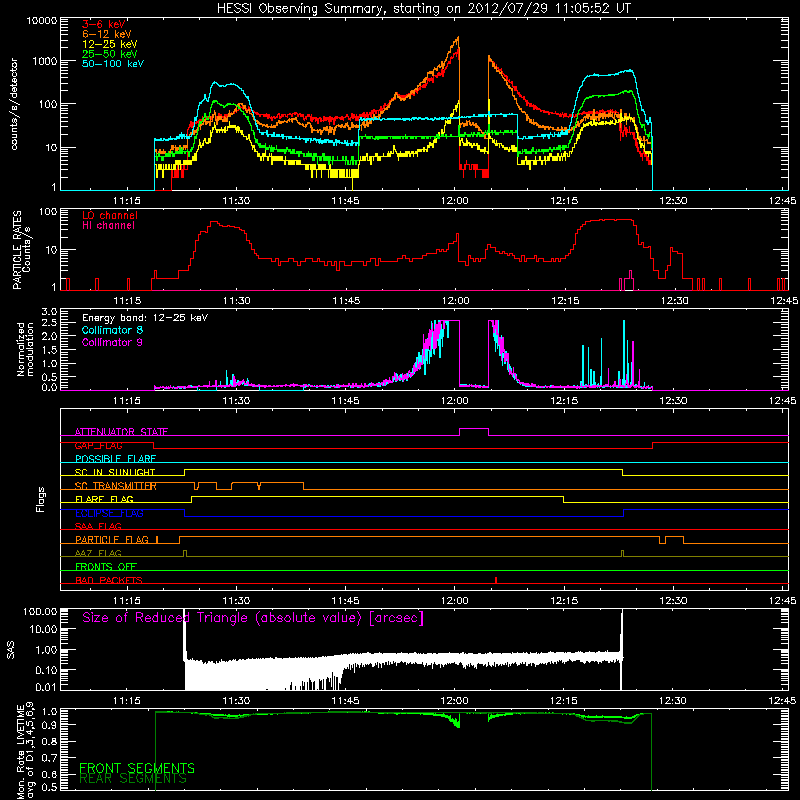Click the FRONT SEGMENTS legend label
The image size is (800, 800).
point(137,768)
